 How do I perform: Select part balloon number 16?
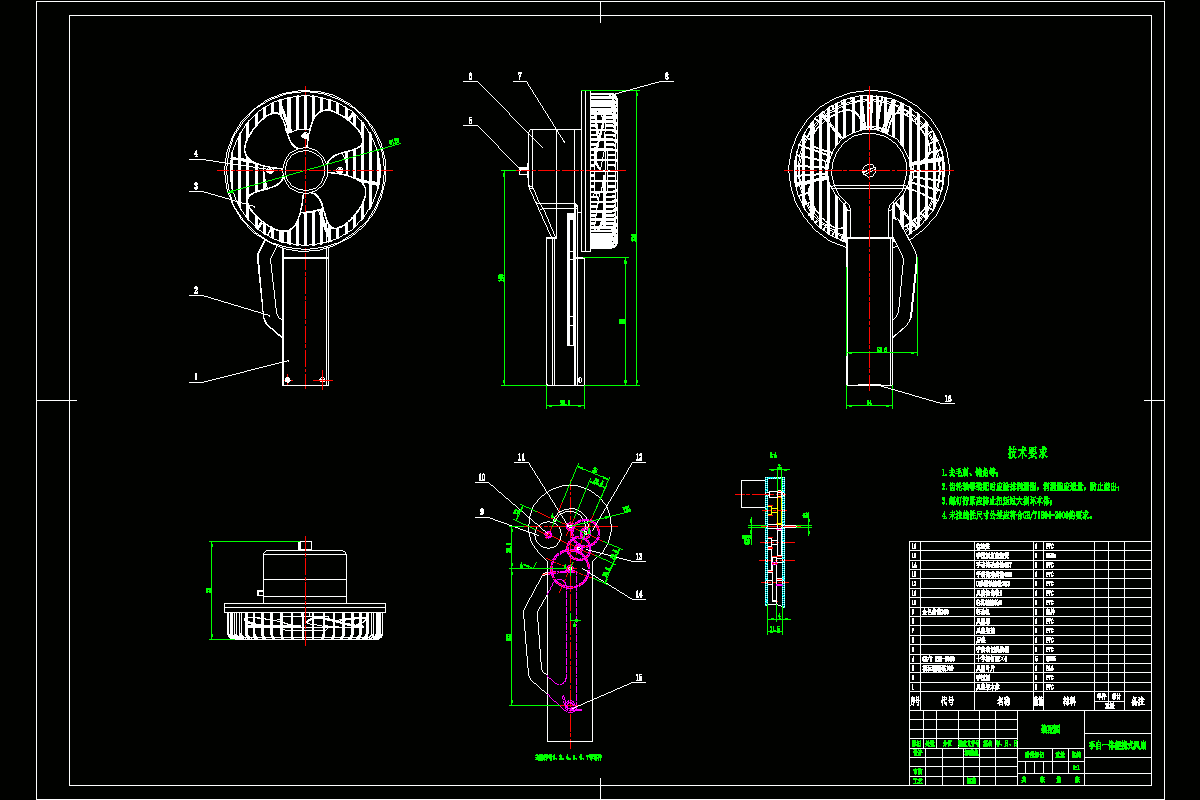click(x=947, y=398)
